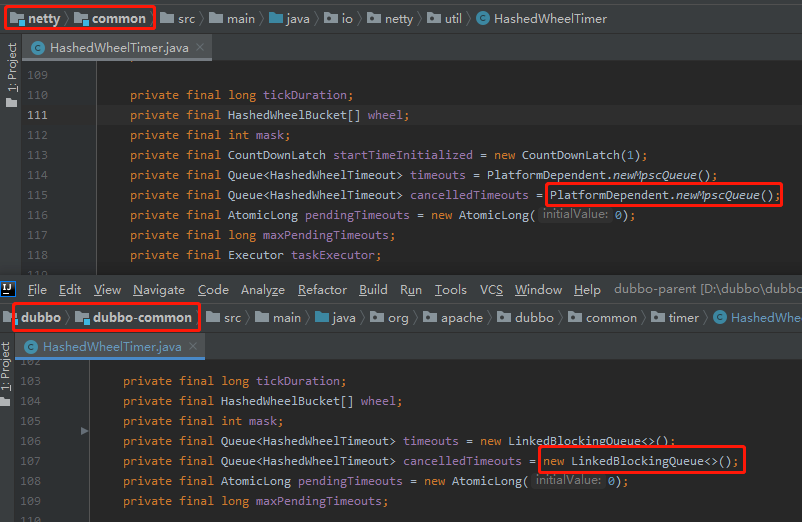Click the tickDuration field on line 110
The height and width of the screenshot is (522, 802).
pyautogui.click(x=305, y=95)
